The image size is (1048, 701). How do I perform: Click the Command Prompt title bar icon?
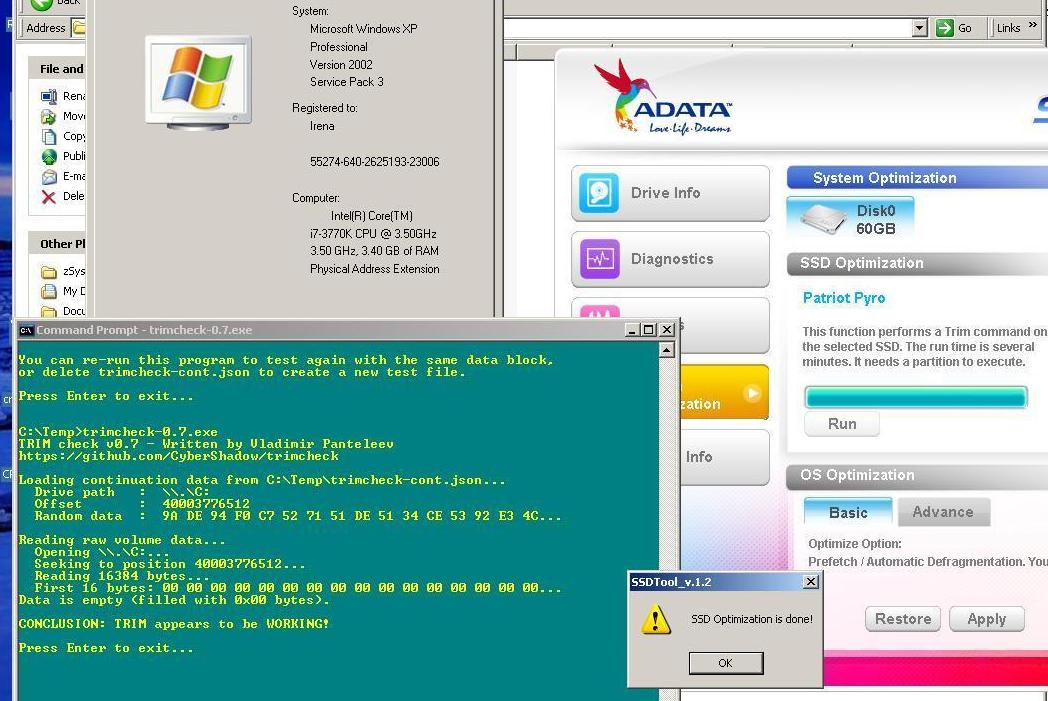coord(26,330)
